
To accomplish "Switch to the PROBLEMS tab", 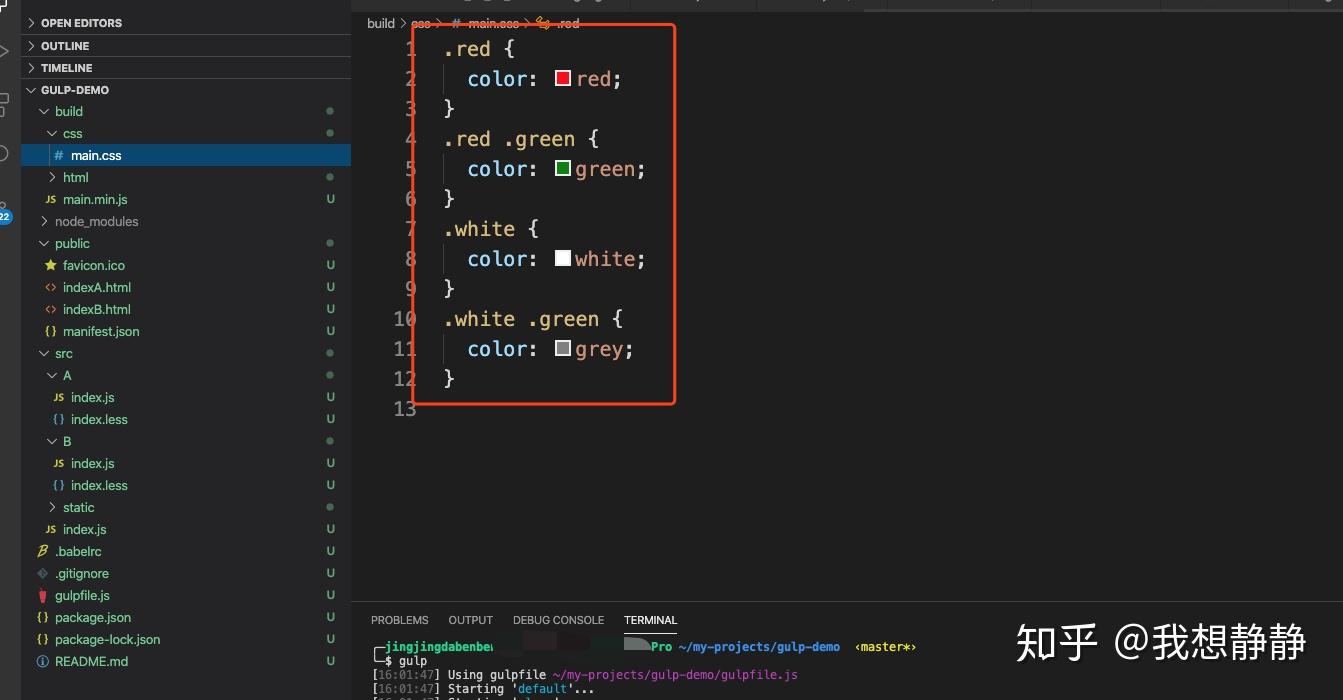I will pos(399,620).
